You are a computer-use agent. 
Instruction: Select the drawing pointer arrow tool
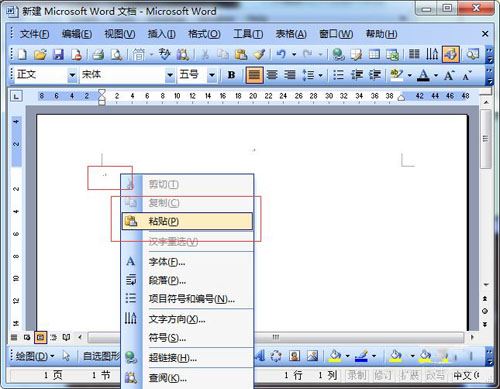coord(66,356)
